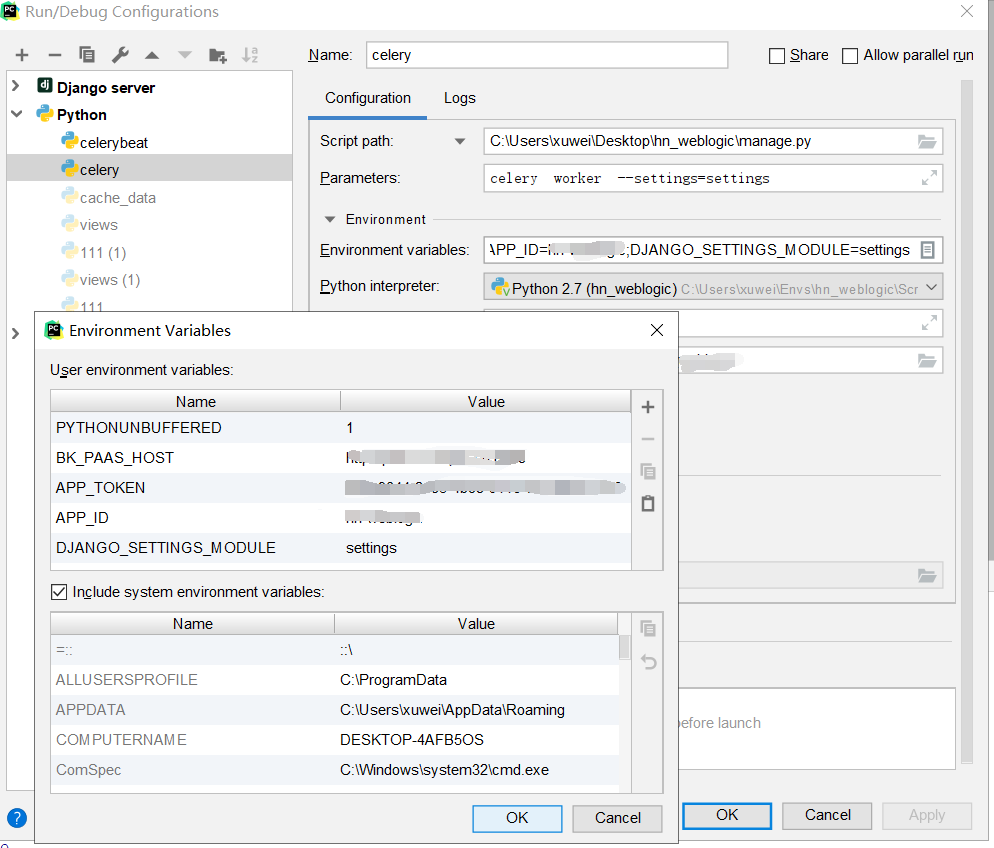
Task: Select the Configuration tab
Action: click(367, 98)
